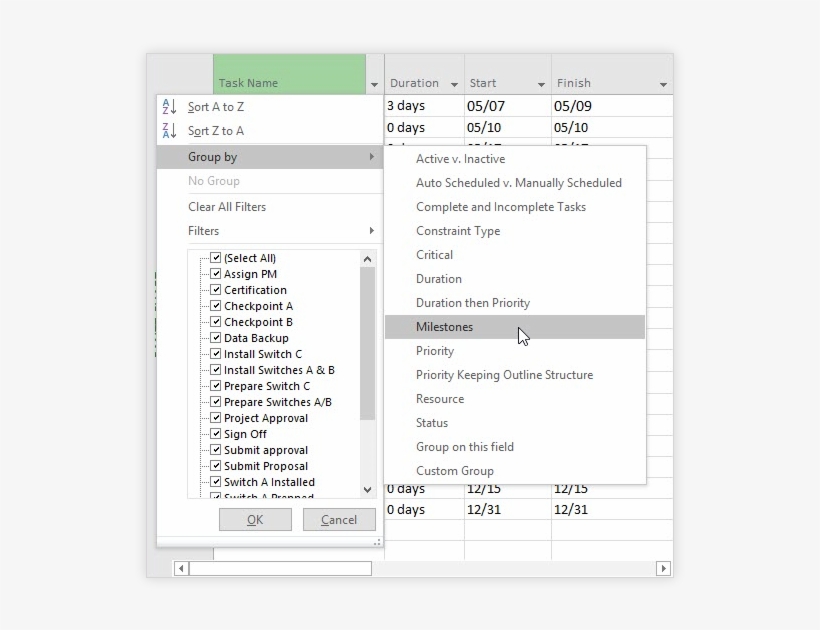This screenshot has width=820, height=630.
Task: Uncheck the Prepare Switch C checkbox
Action: click(215, 385)
